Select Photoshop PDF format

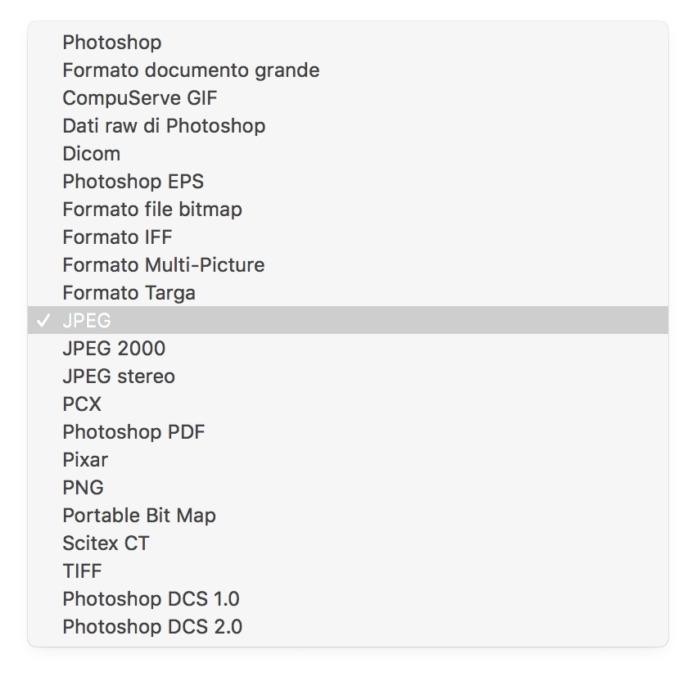[133, 432]
